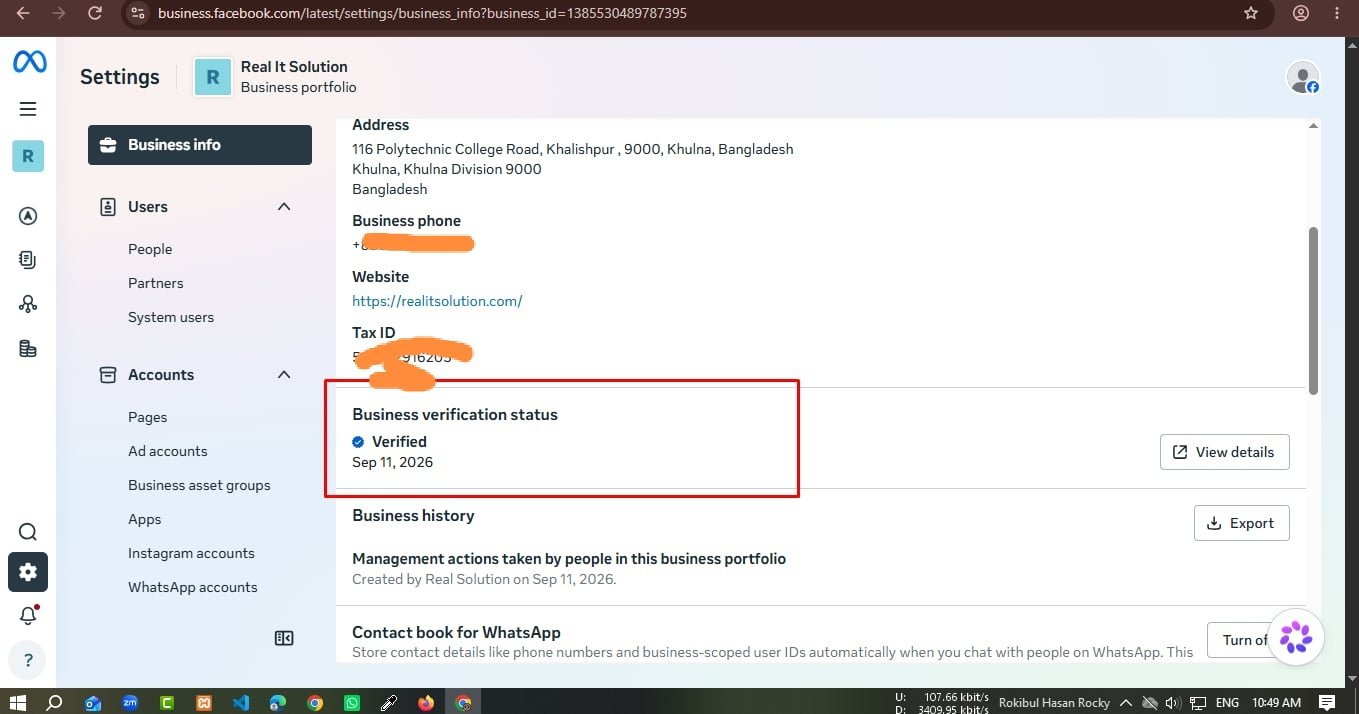Image resolution: width=1359 pixels, height=714 pixels.
Task: Click the up arrow of content scrollbar
Action: point(1313,126)
